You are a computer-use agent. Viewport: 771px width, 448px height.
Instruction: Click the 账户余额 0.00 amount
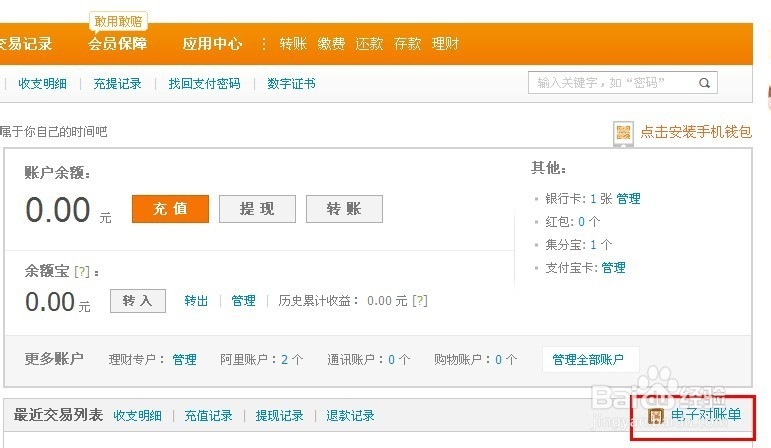[x=58, y=210]
